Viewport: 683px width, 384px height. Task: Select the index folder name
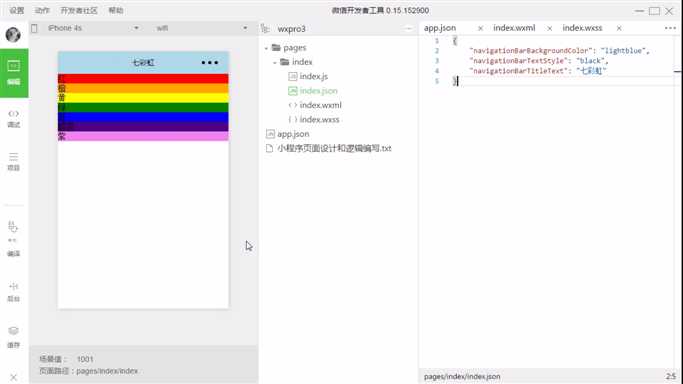click(302, 62)
